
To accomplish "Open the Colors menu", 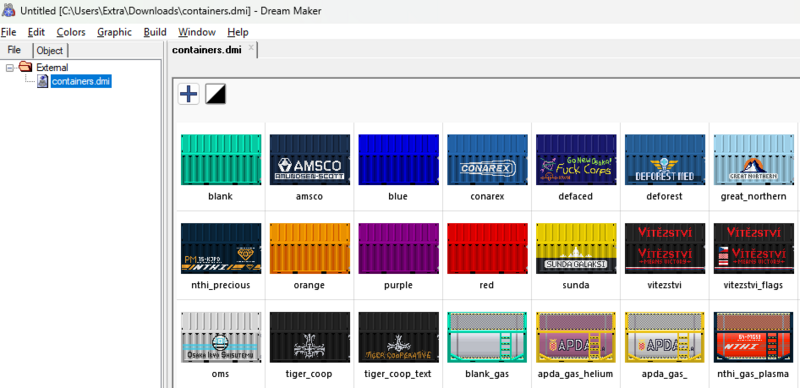I will (x=71, y=32).
